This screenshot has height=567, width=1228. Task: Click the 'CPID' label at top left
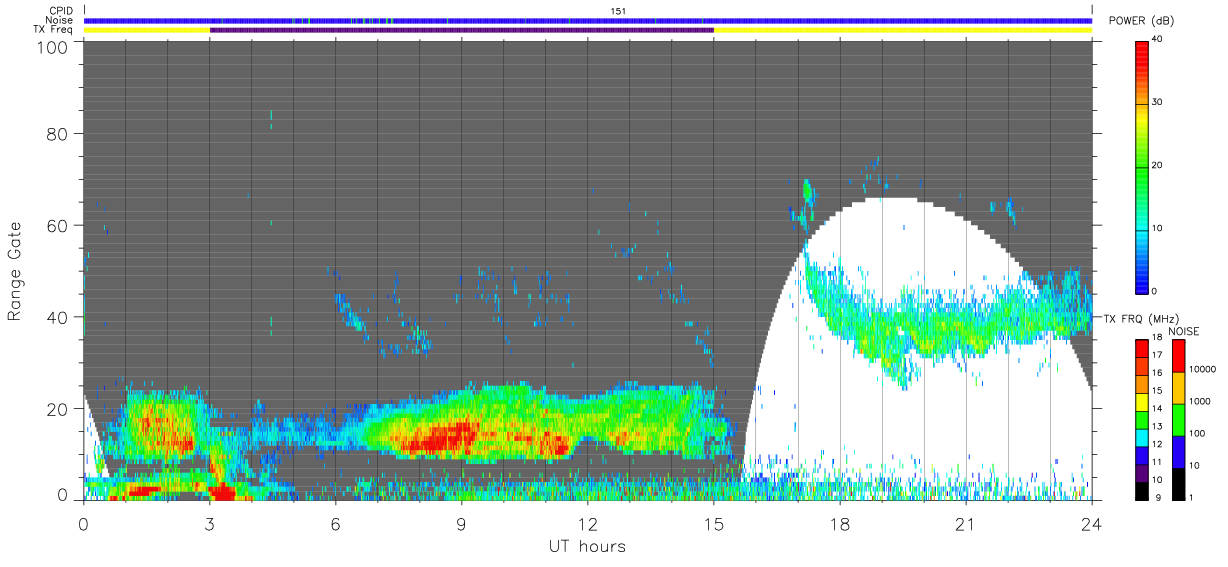pos(62,11)
